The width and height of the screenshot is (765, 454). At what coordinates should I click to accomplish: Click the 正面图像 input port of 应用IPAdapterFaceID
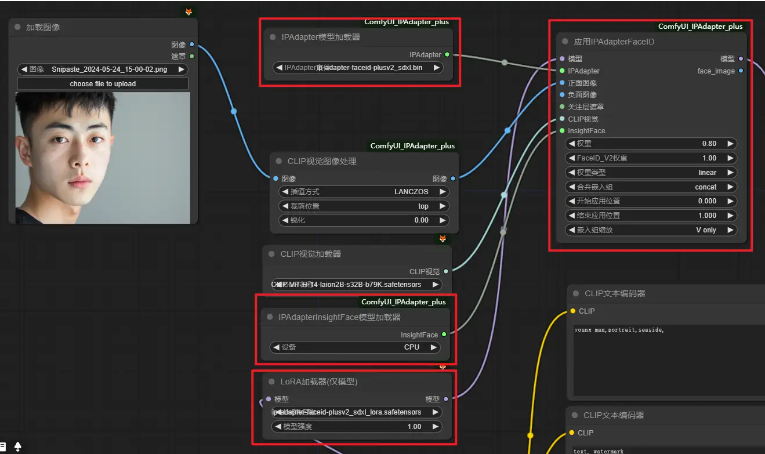(562, 83)
